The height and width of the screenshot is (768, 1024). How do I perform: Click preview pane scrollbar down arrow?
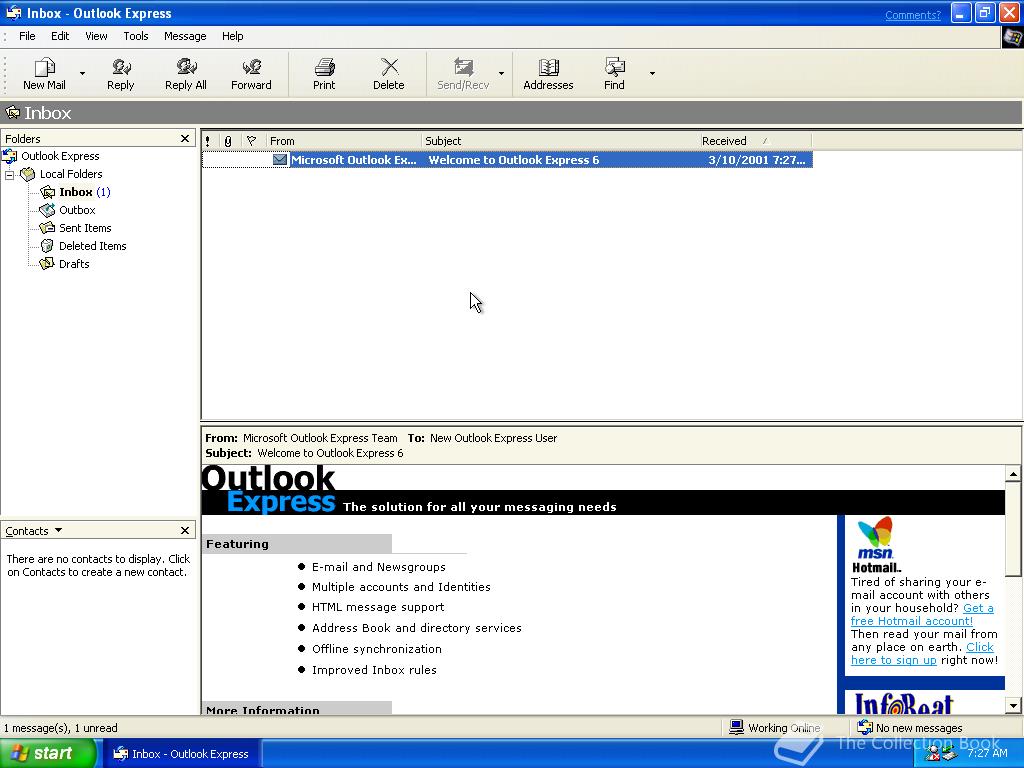(x=1013, y=705)
